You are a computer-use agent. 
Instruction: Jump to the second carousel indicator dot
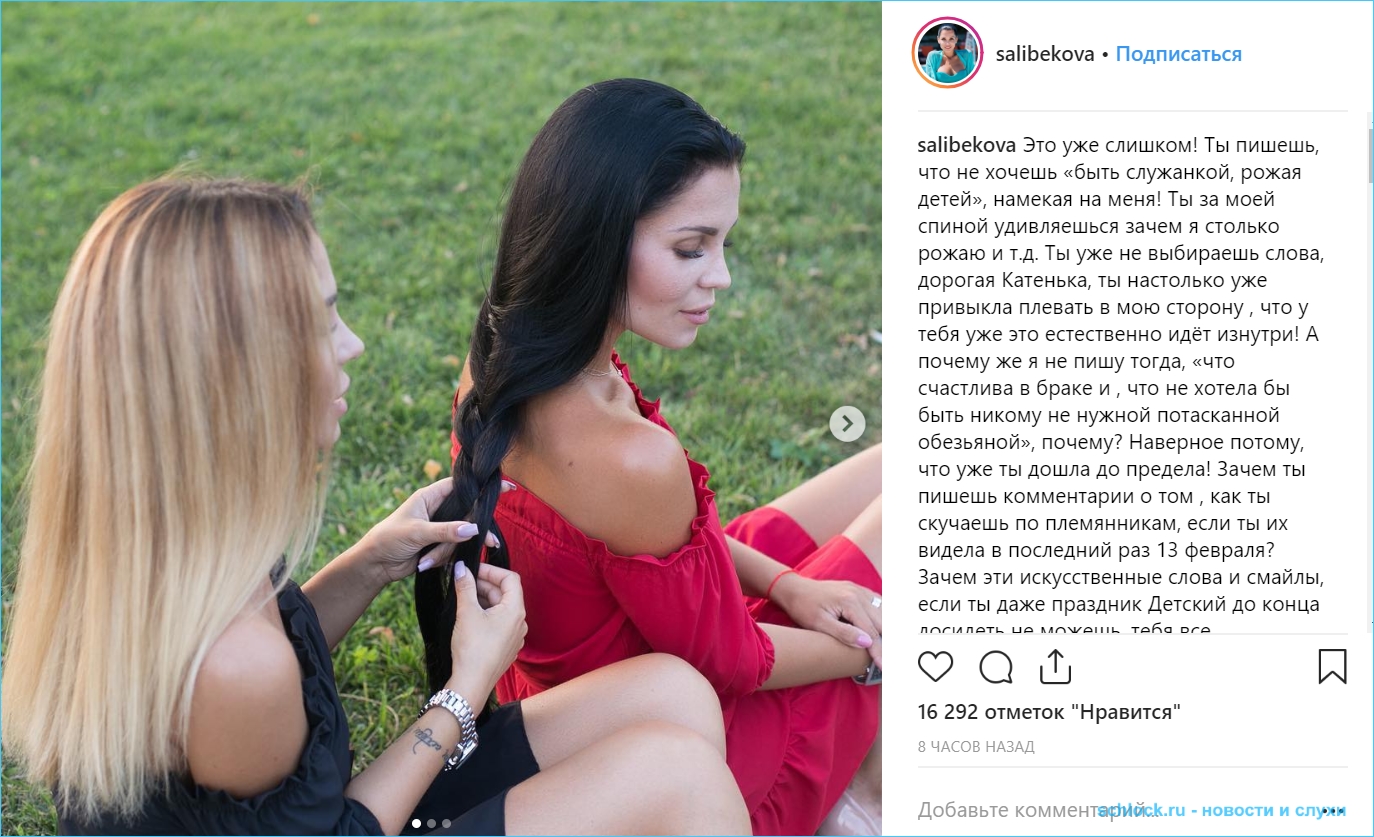click(x=431, y=824)
